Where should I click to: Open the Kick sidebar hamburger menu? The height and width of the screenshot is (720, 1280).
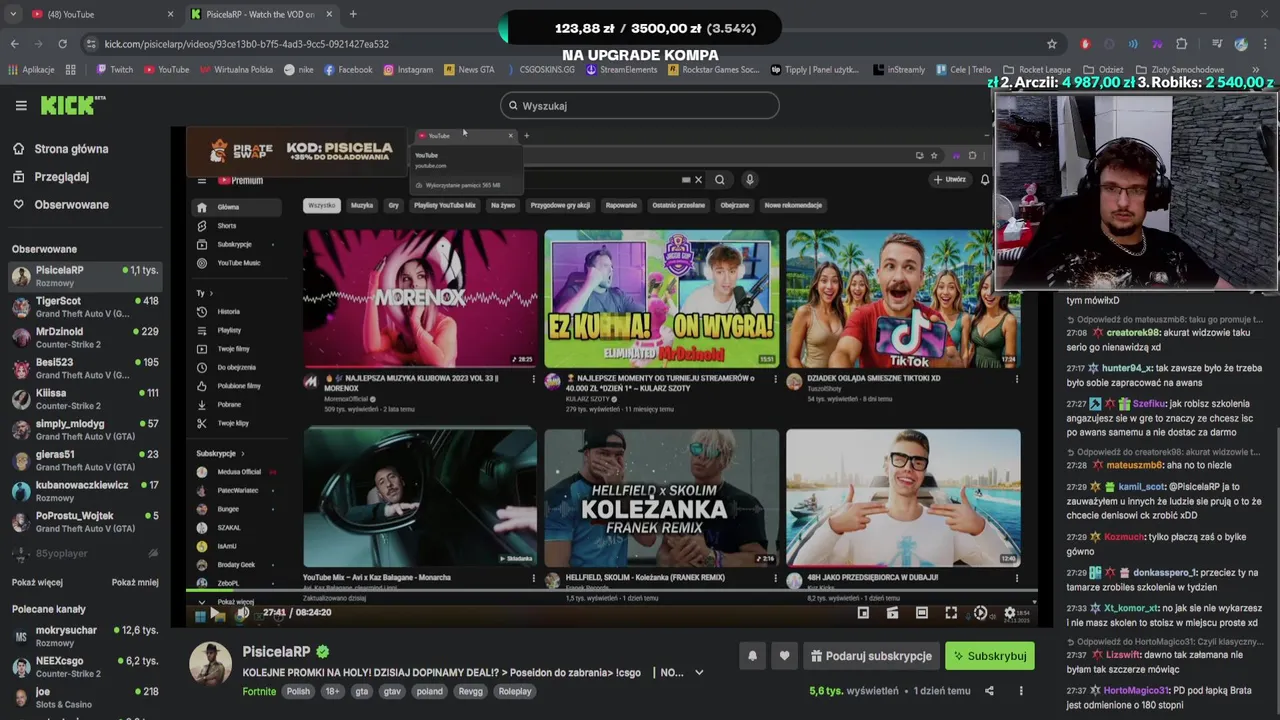click(x=20, y=105)
